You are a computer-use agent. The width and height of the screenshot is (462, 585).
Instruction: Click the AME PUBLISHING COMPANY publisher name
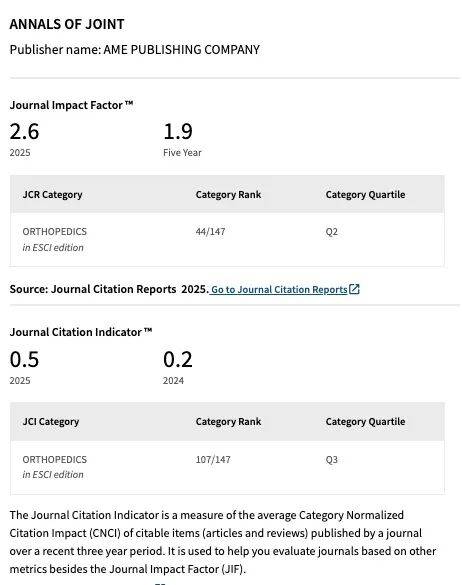tap(181, 50)
